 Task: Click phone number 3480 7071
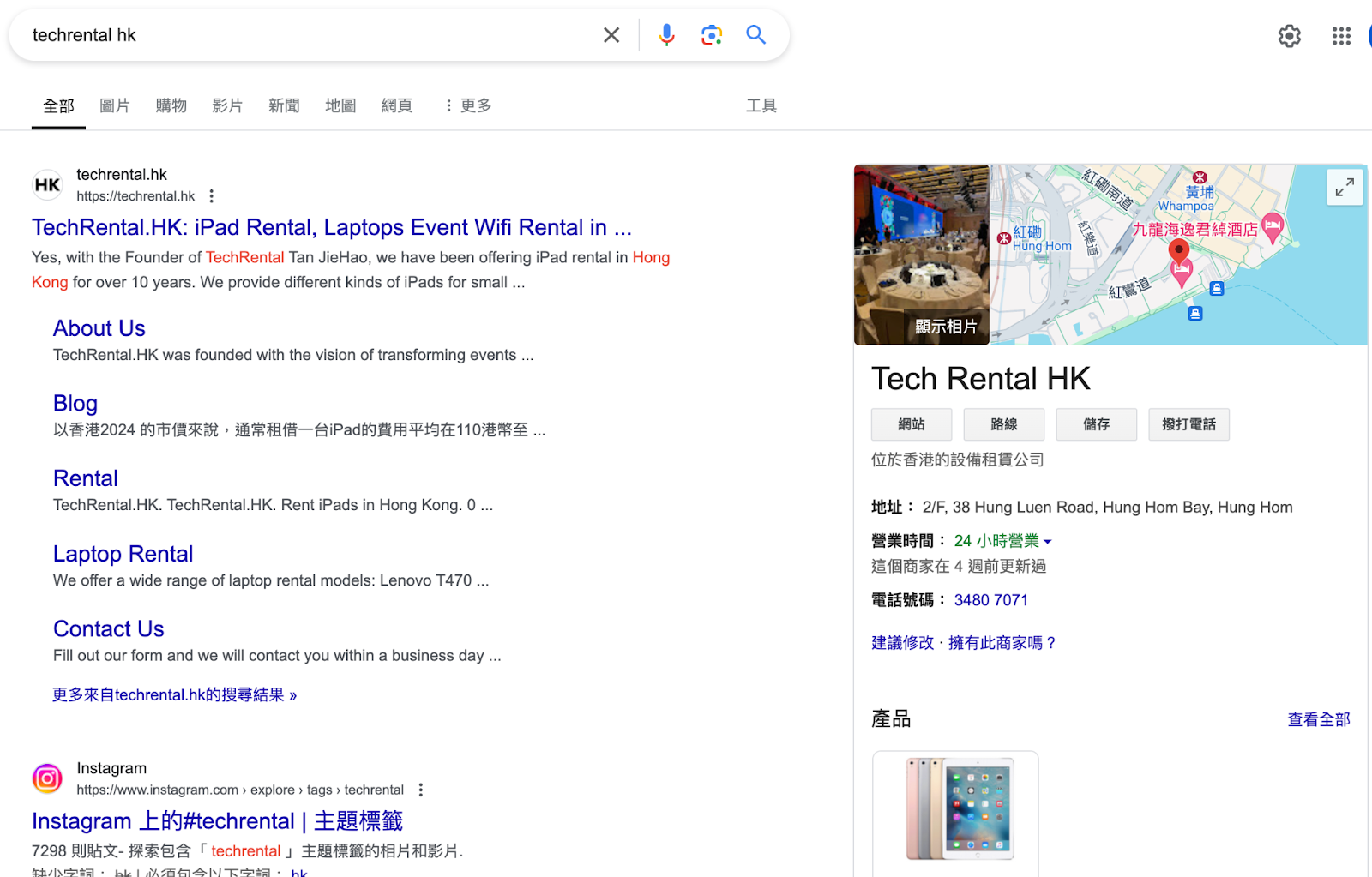(990, 600)
